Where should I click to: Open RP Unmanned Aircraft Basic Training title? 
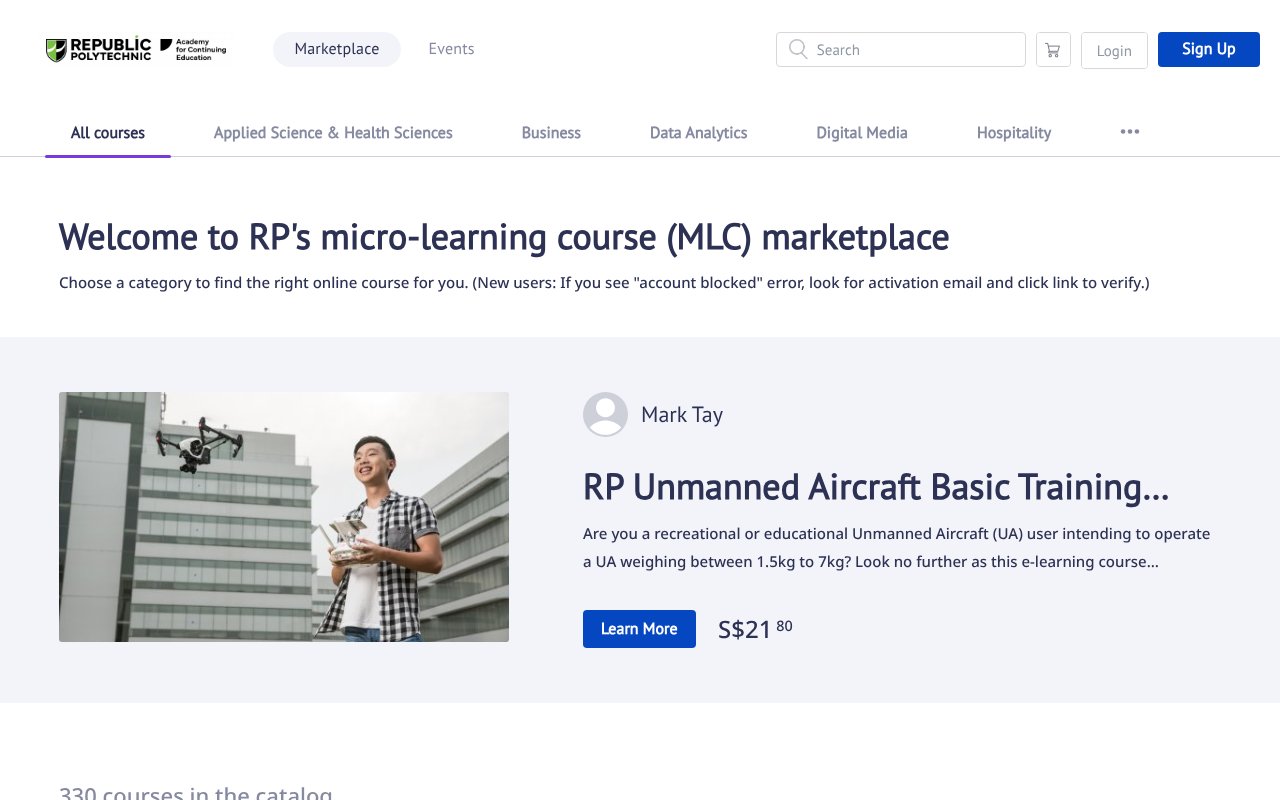tap(875, 487)
